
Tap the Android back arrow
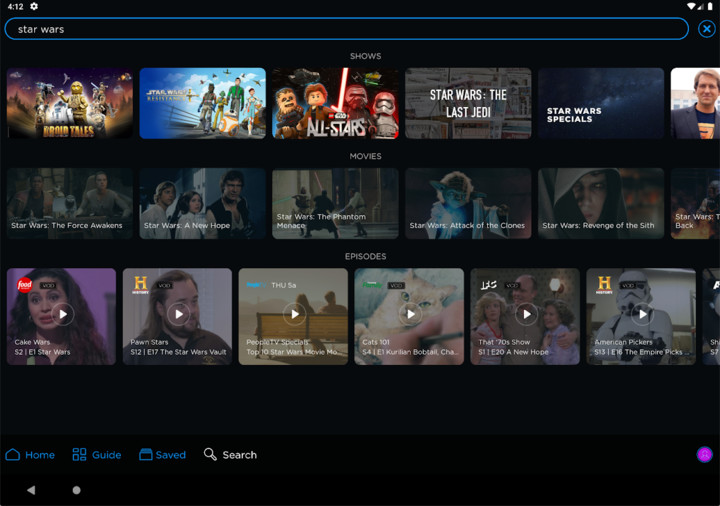click(x=31, y=490)
